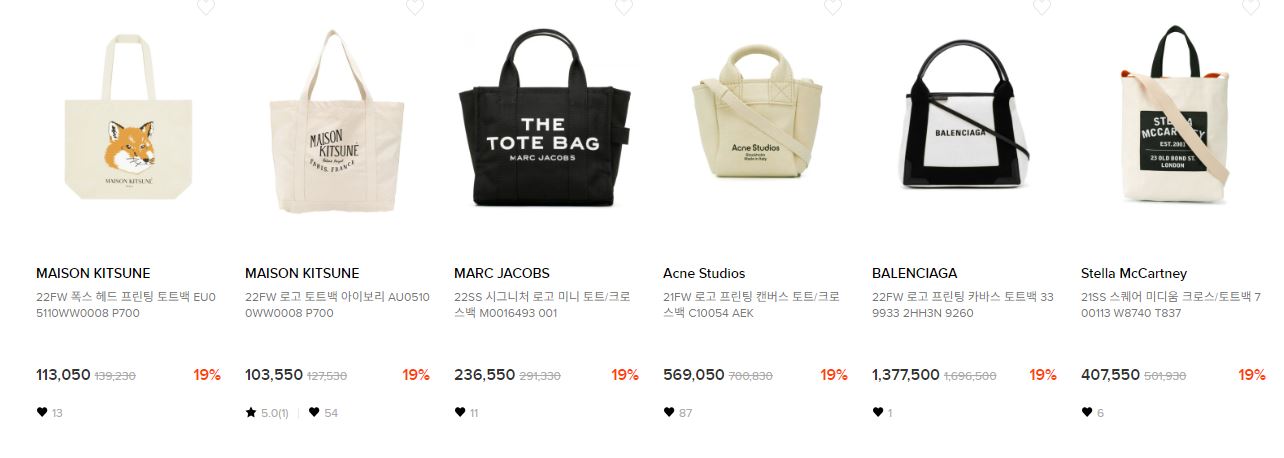Open the black Marc Jacobs Tote Bag image

(546, 118)
